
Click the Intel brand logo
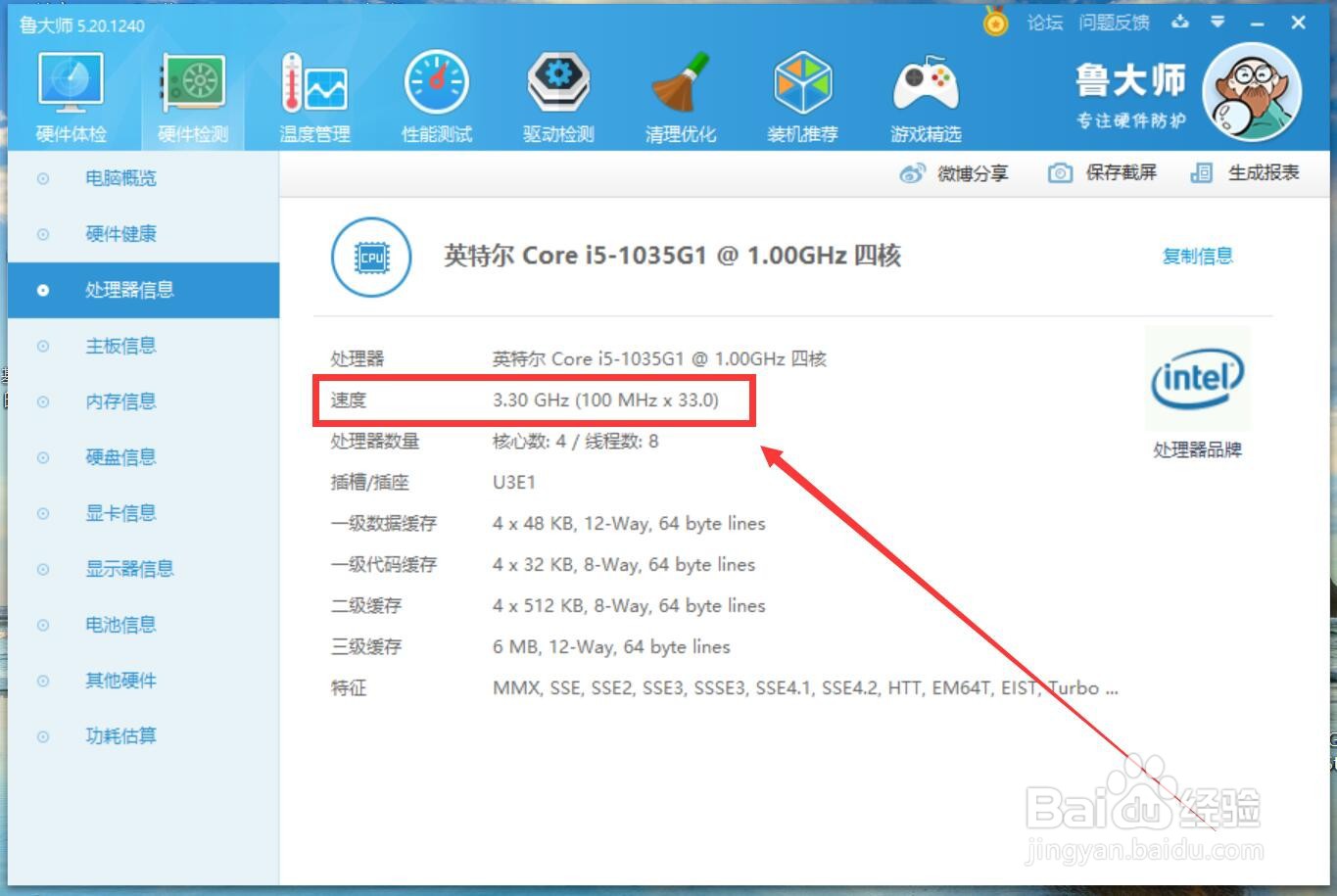[1197, 379]
